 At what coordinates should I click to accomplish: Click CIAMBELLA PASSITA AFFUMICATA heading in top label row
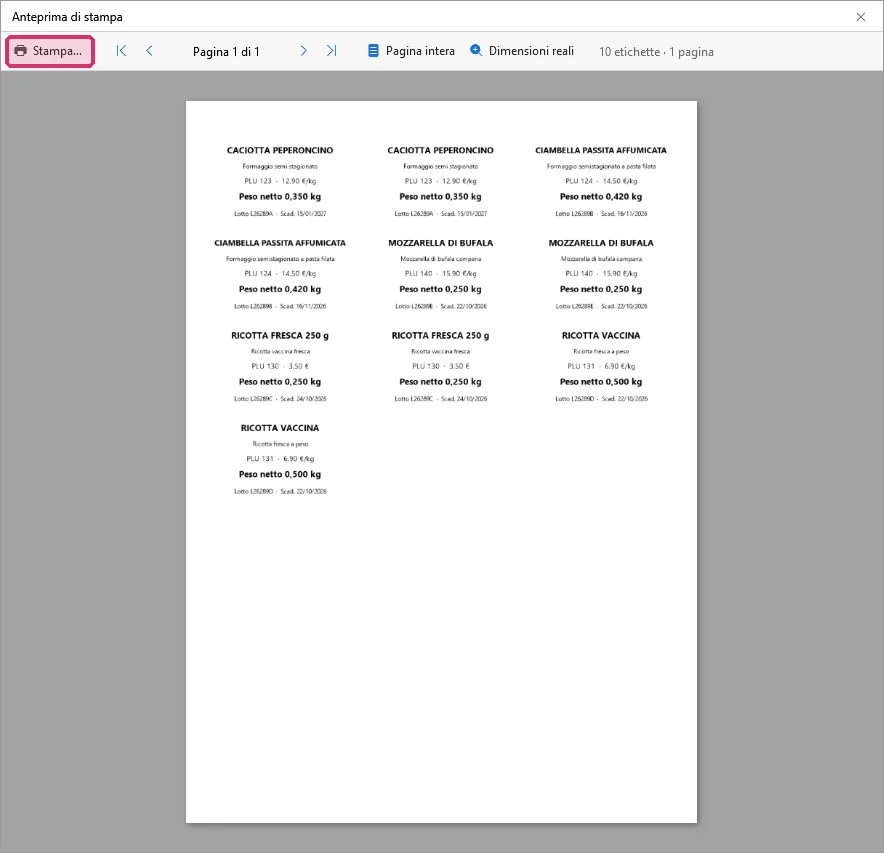[601, 151]
